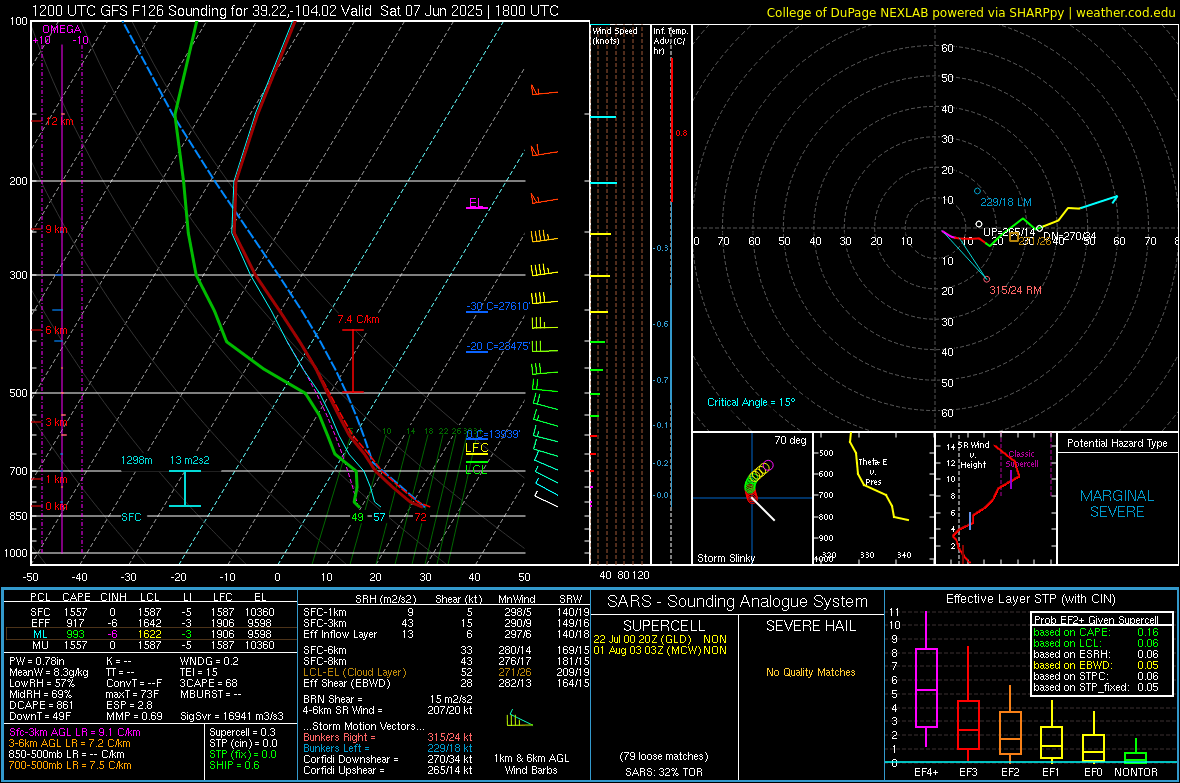Select the LCL-EL (Cloud Layer) row
Screen dimensions: 1180x783
[446, 672]
